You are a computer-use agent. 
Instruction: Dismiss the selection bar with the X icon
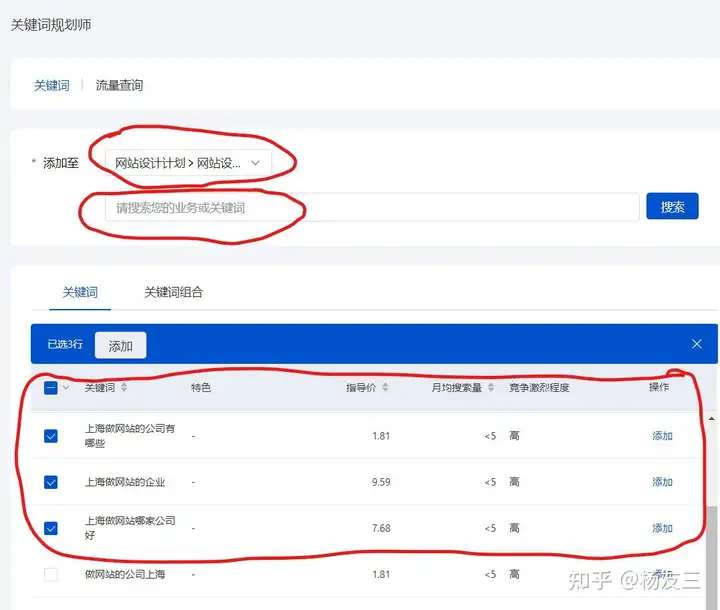point(697,344)
